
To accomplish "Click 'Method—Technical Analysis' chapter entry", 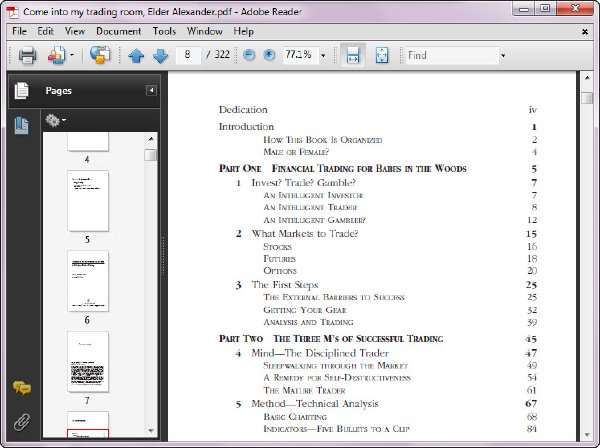I will point(315,404).
